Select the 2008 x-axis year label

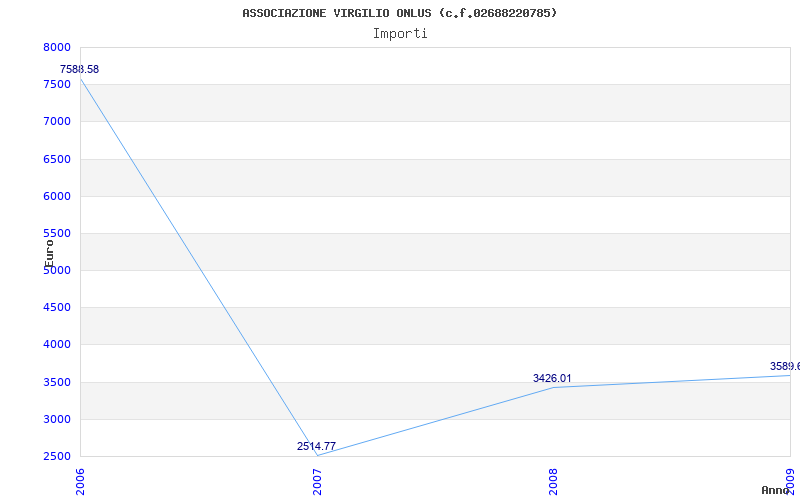(553, 480)
